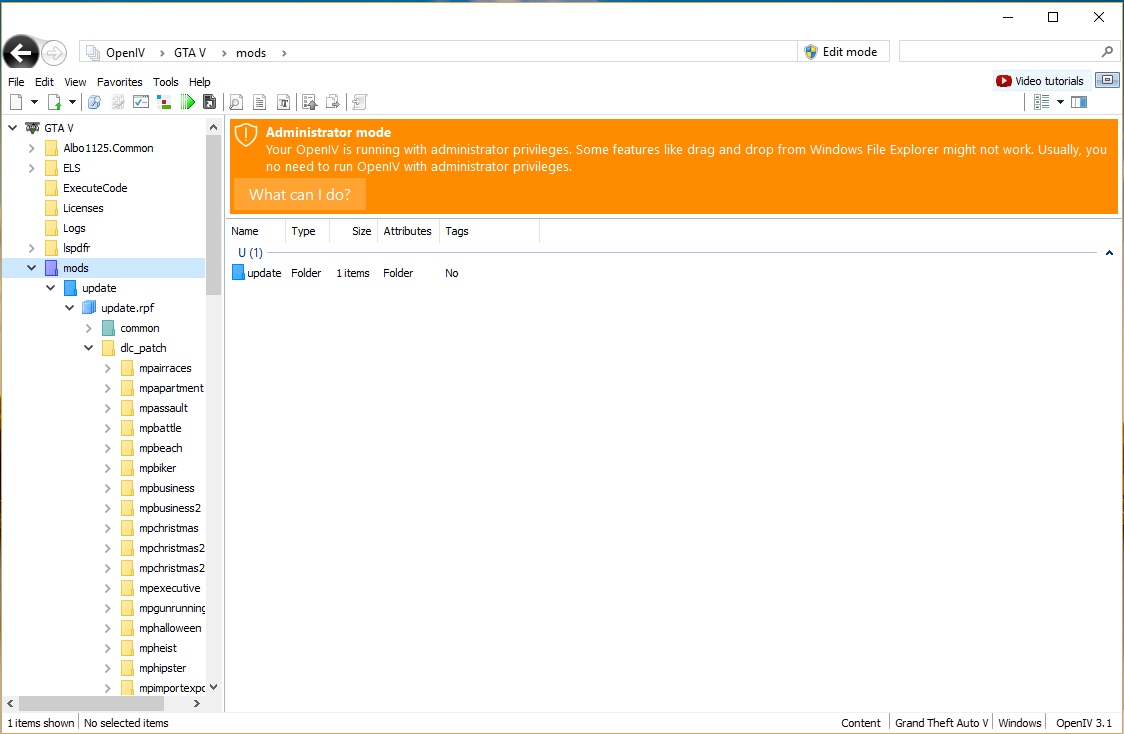Click the list upload arrow icon
This screenshot has height=734, width=1124.
pos(310,103)
